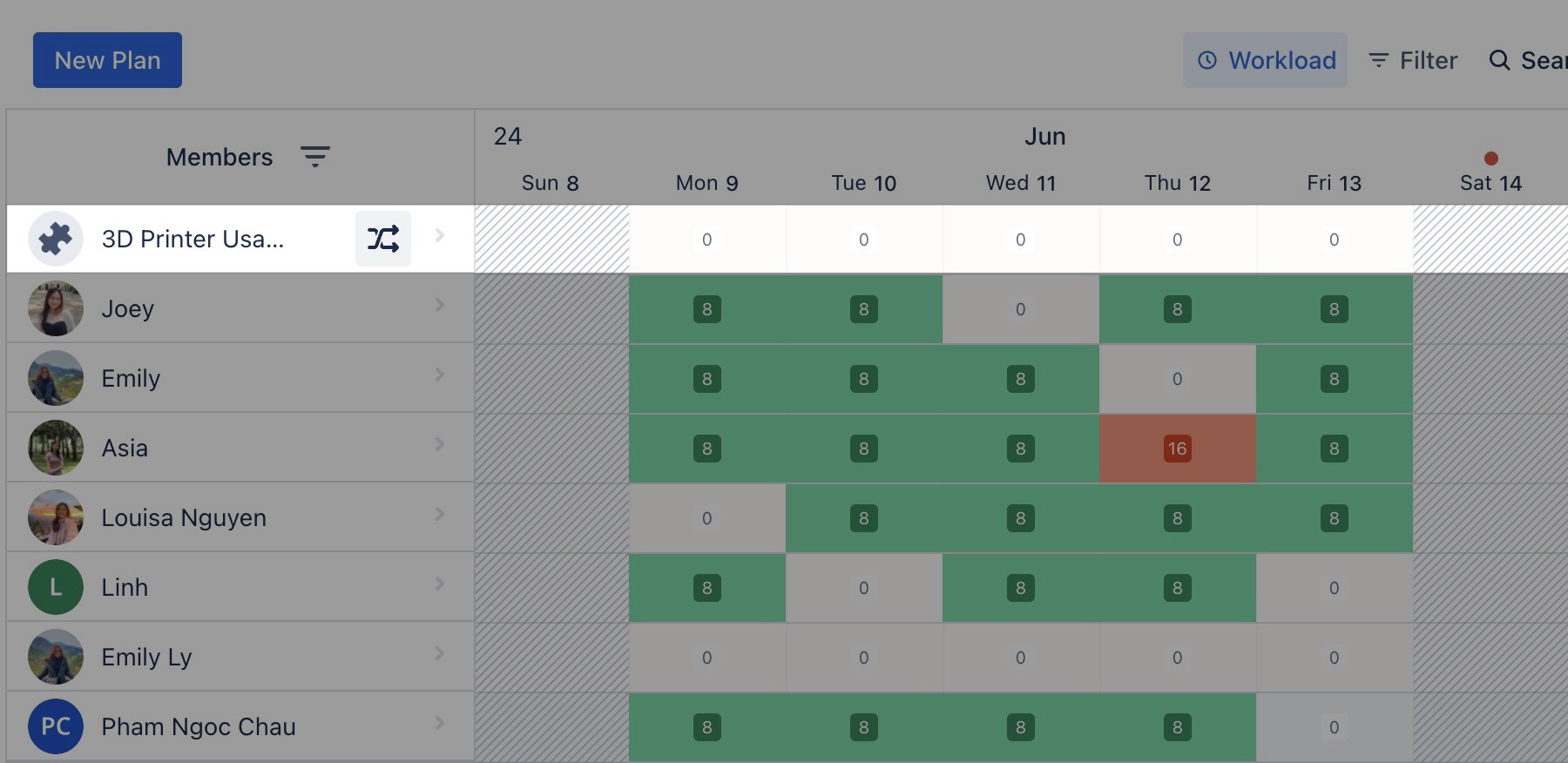Click Pham Ngoc Chau's PC avatar

coord(56,726)
